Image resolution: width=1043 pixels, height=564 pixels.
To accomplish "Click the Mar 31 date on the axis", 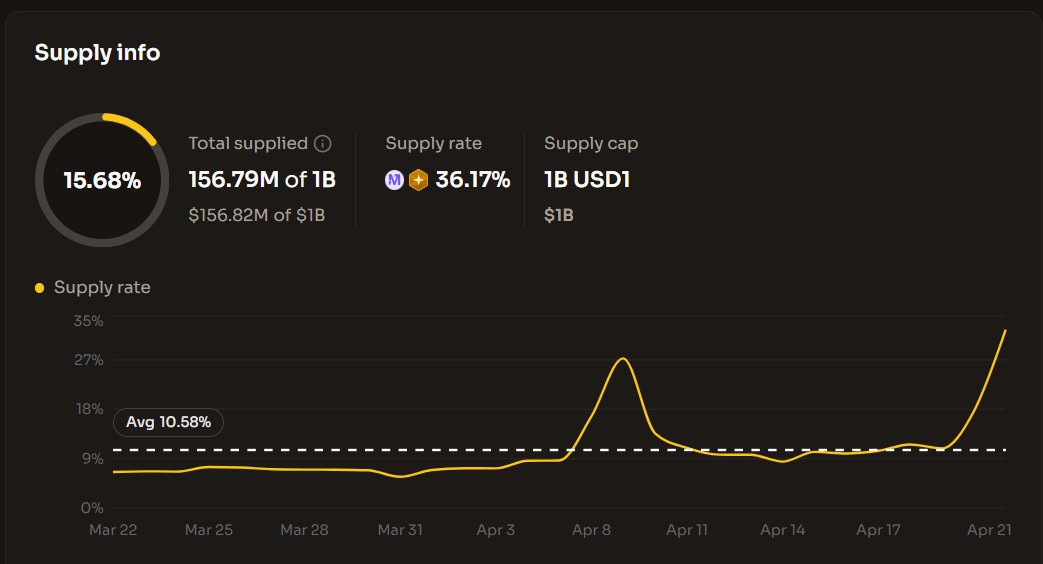I will pos(399,530).
